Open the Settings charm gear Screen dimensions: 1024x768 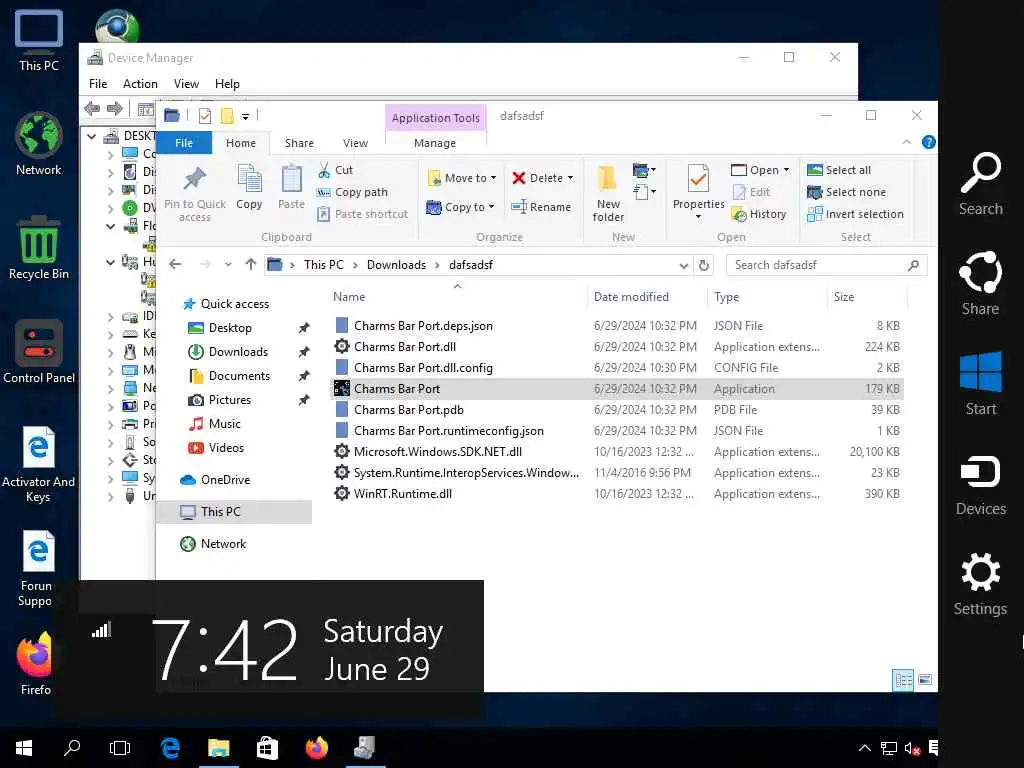pyautogui.click(x=980, y=572)
